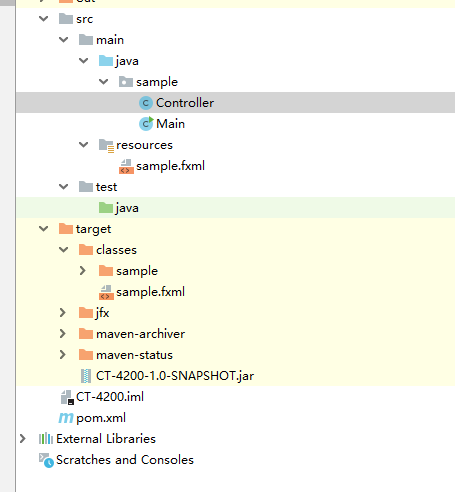Click the jfx folder icon

pos(86,313)
